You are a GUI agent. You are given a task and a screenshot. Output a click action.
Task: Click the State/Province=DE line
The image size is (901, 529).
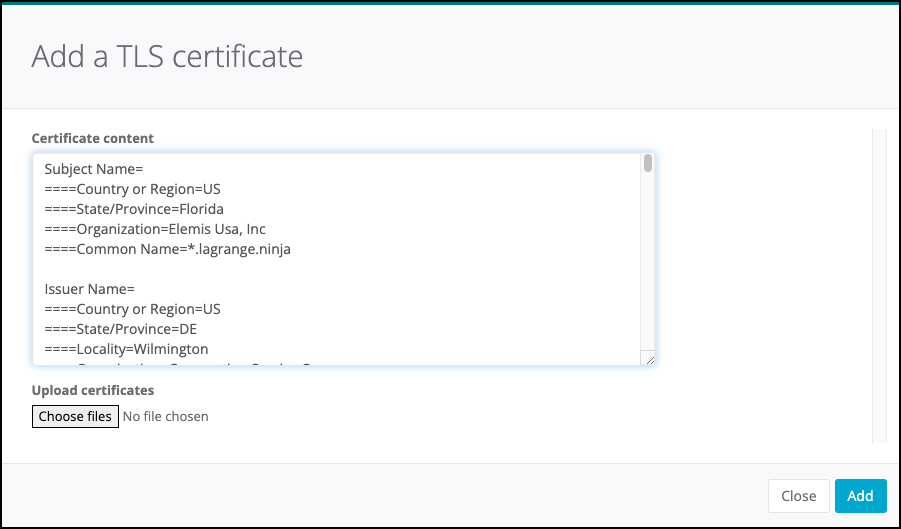[x=122, y=329]
